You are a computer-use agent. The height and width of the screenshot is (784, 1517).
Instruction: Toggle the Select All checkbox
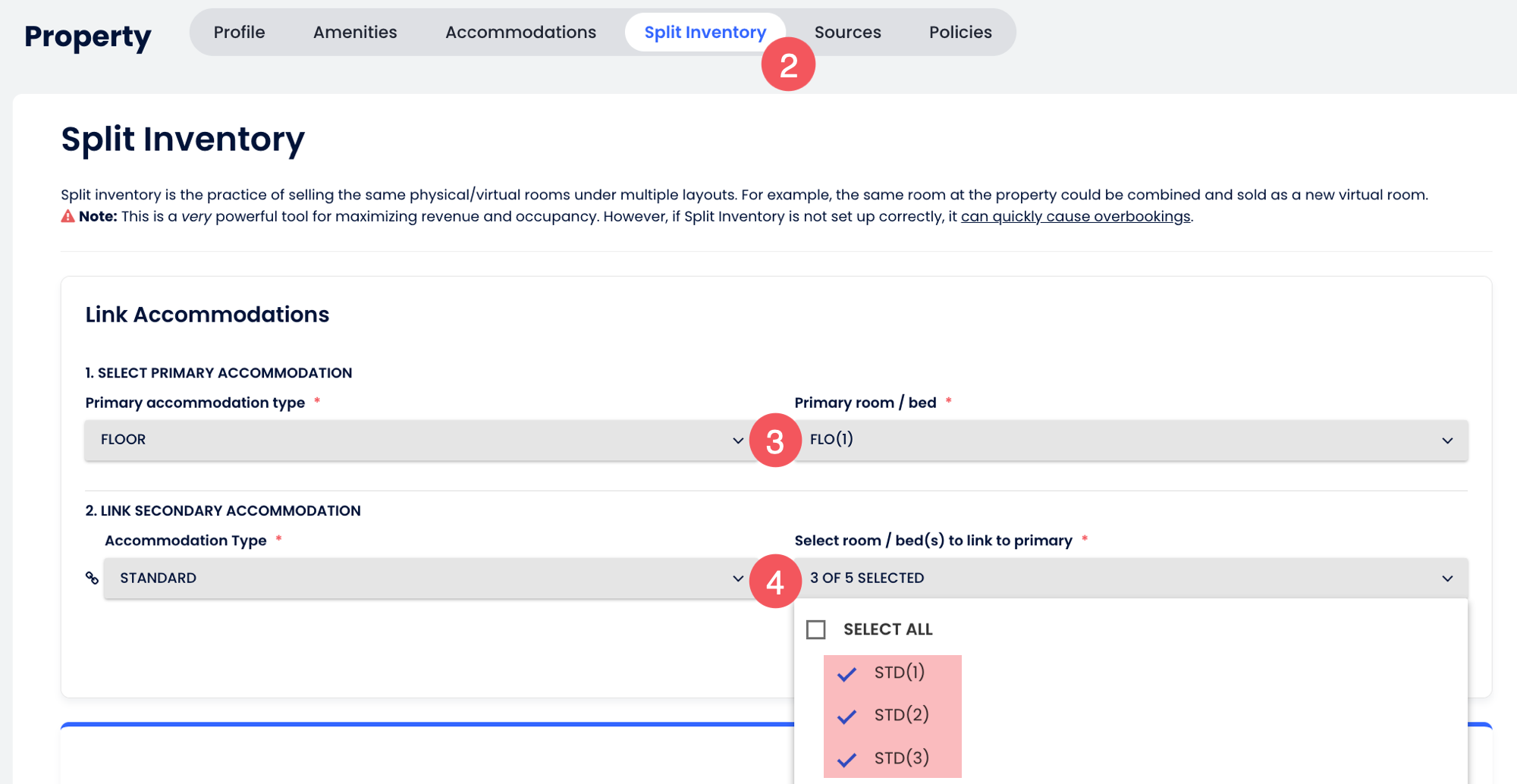(x=816, y=630)
